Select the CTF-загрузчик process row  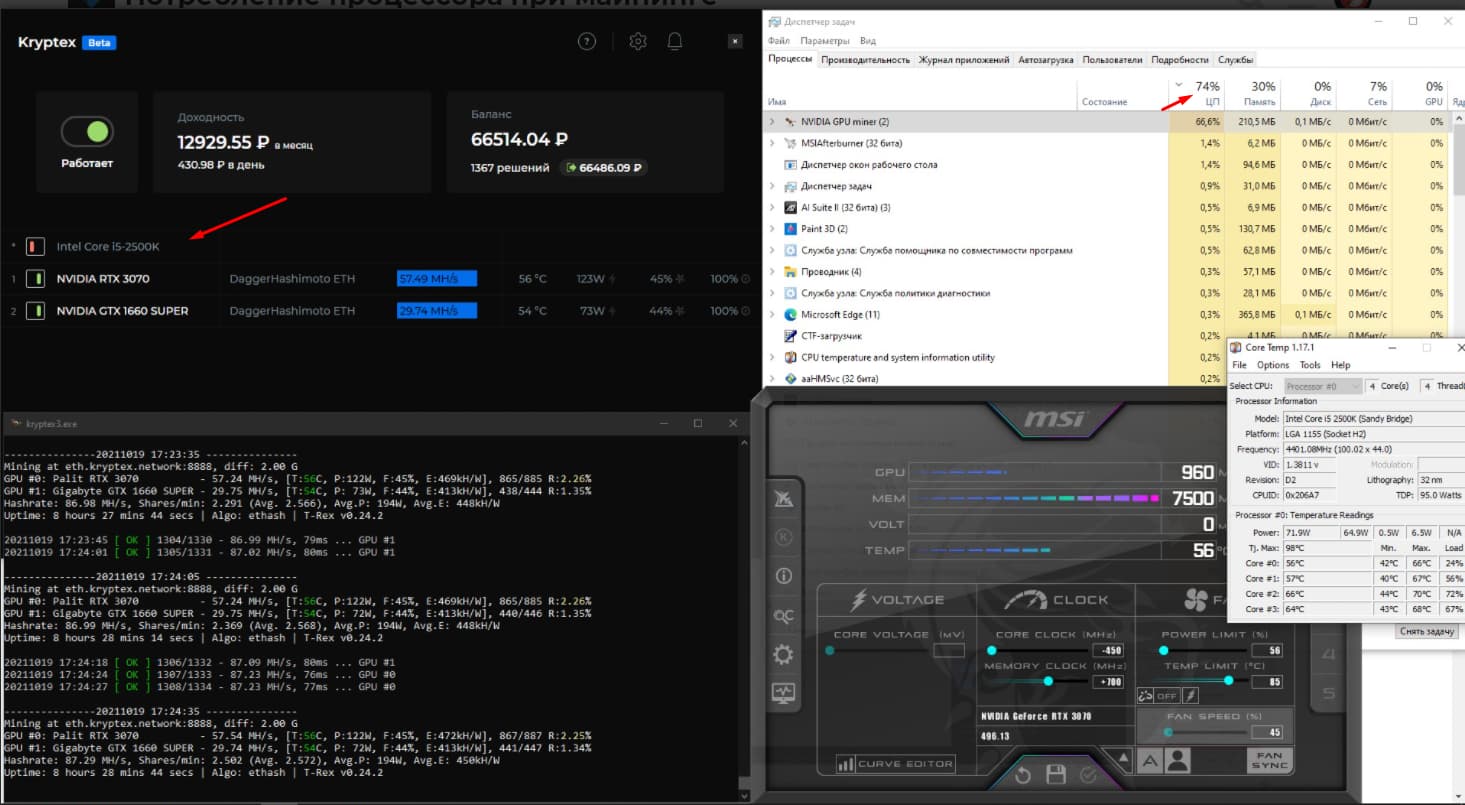[x=995, y=336]
